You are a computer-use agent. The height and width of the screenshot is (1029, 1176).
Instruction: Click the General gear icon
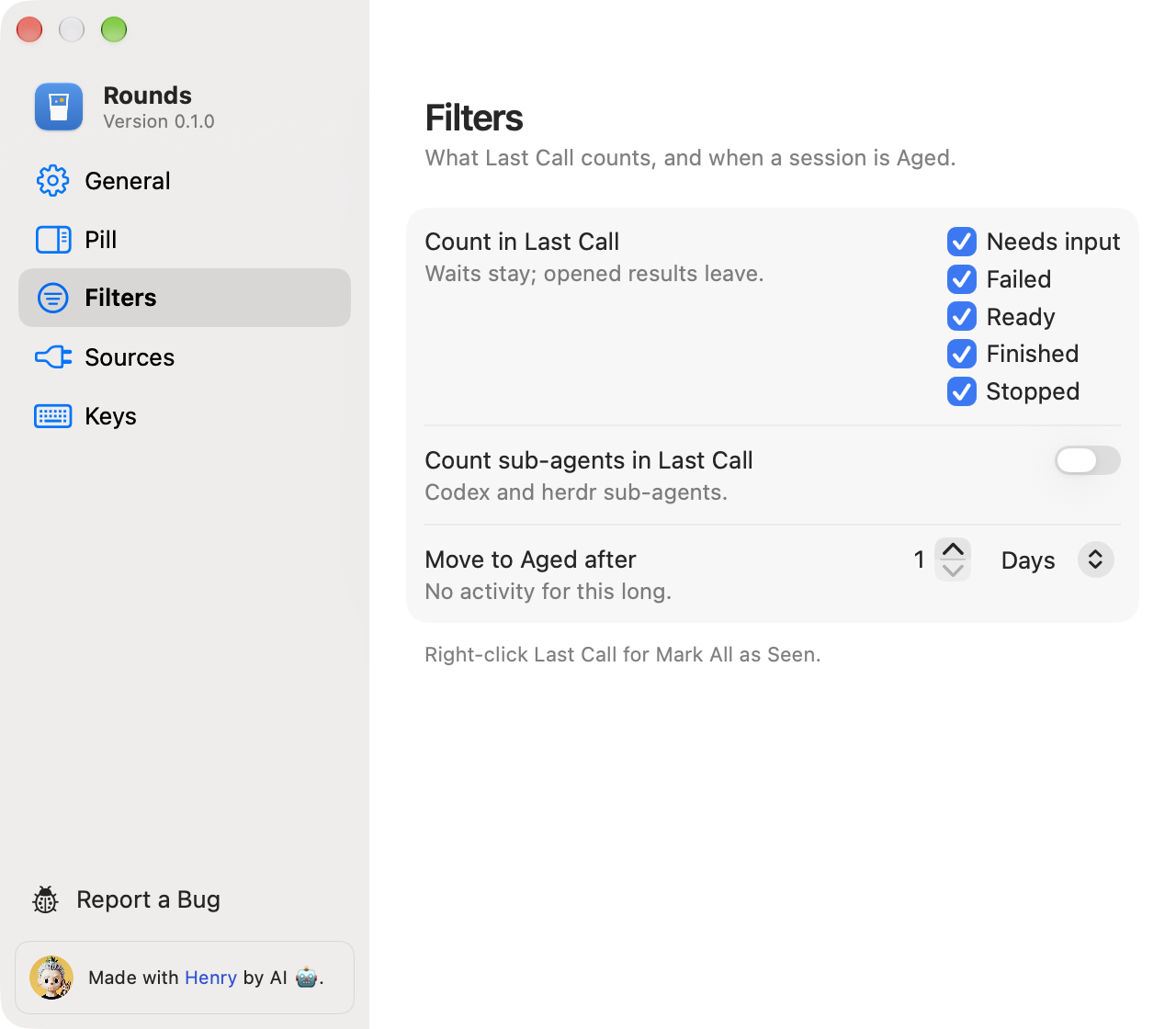[x=53, y=181]
